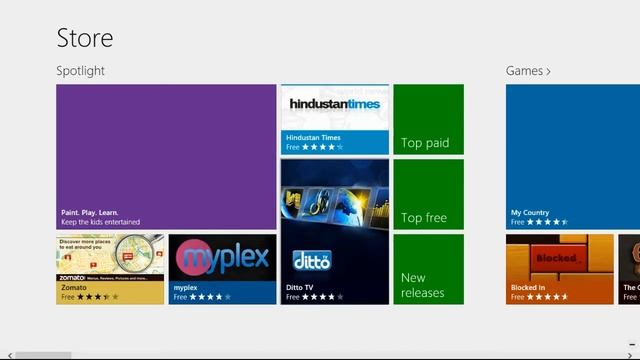Click the My Country star rating

547,222
